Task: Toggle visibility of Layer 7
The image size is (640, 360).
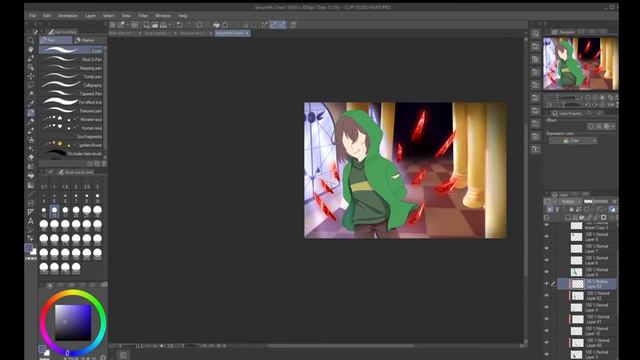Action: point(547,249)
